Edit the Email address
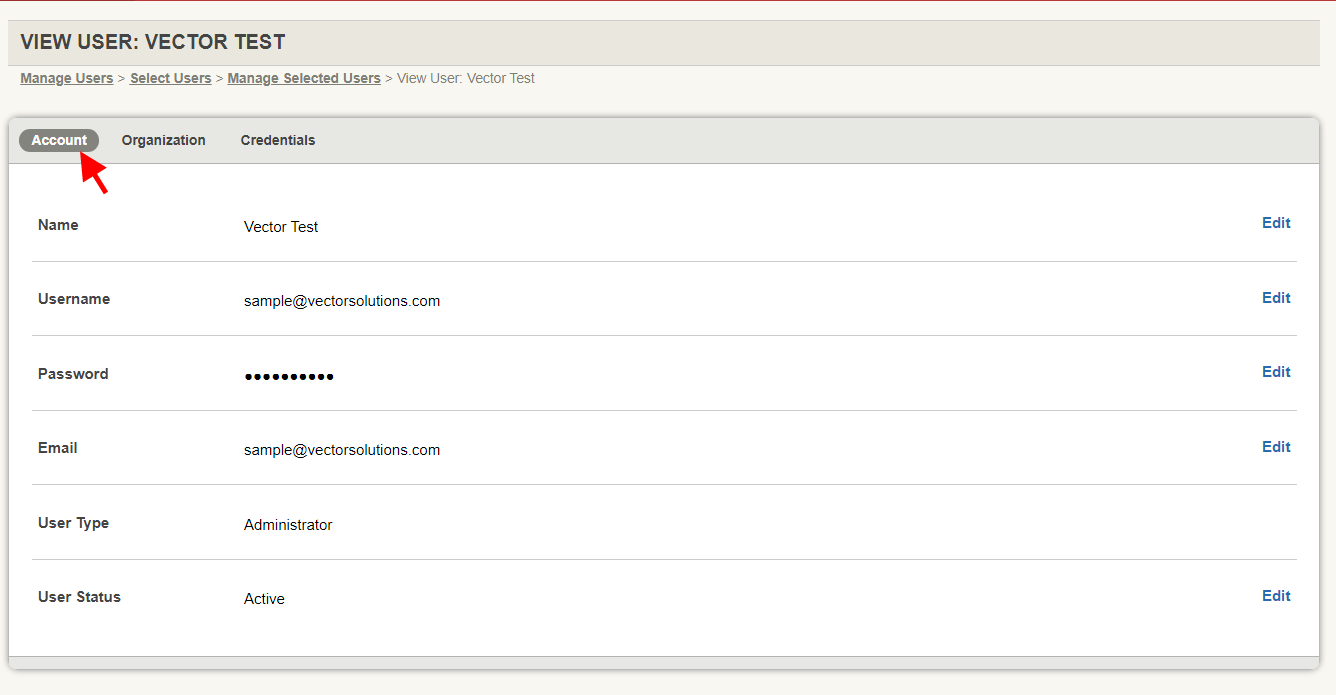 point(1275,446)
